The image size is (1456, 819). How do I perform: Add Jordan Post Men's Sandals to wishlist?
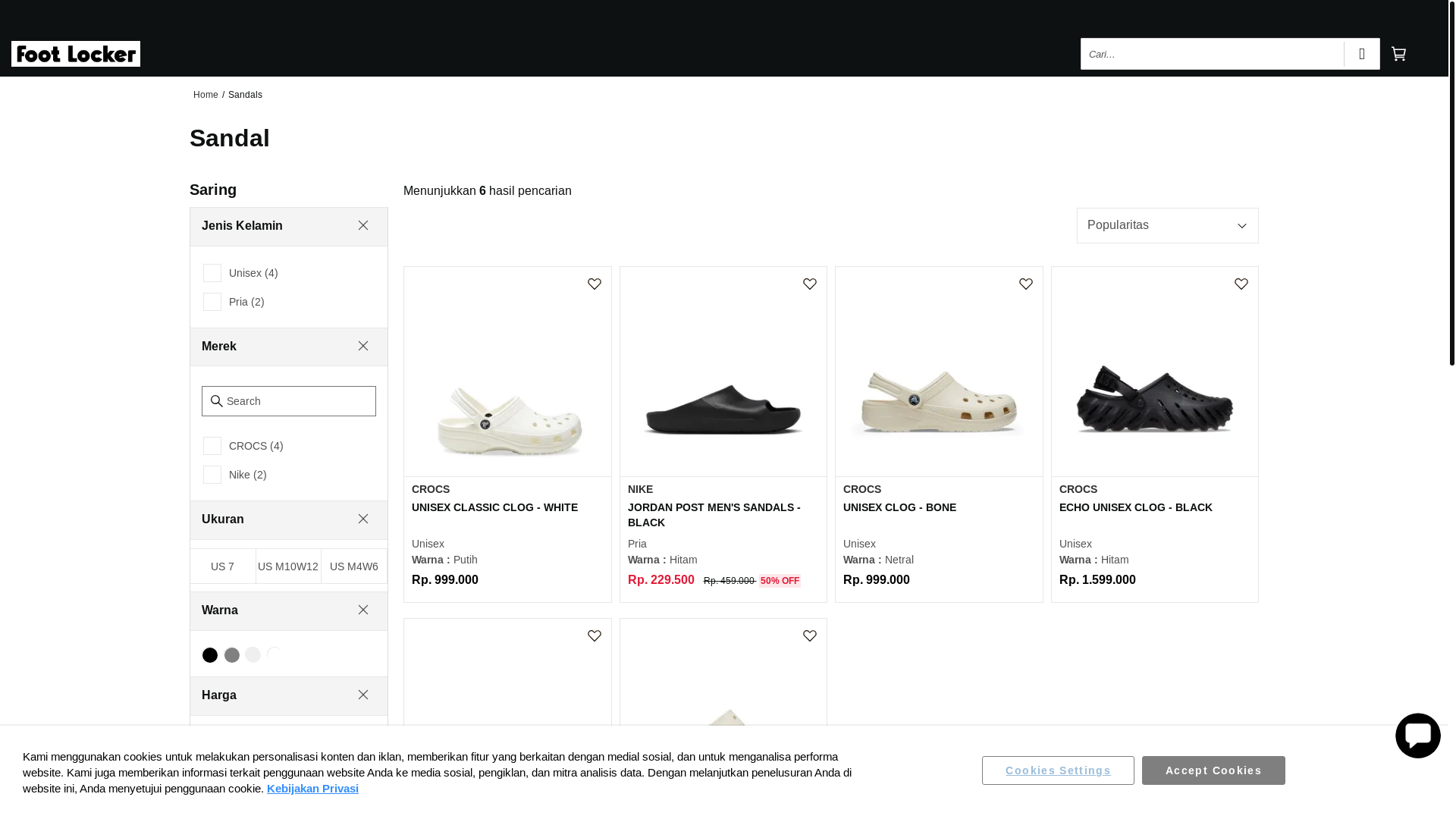point(810,284)
